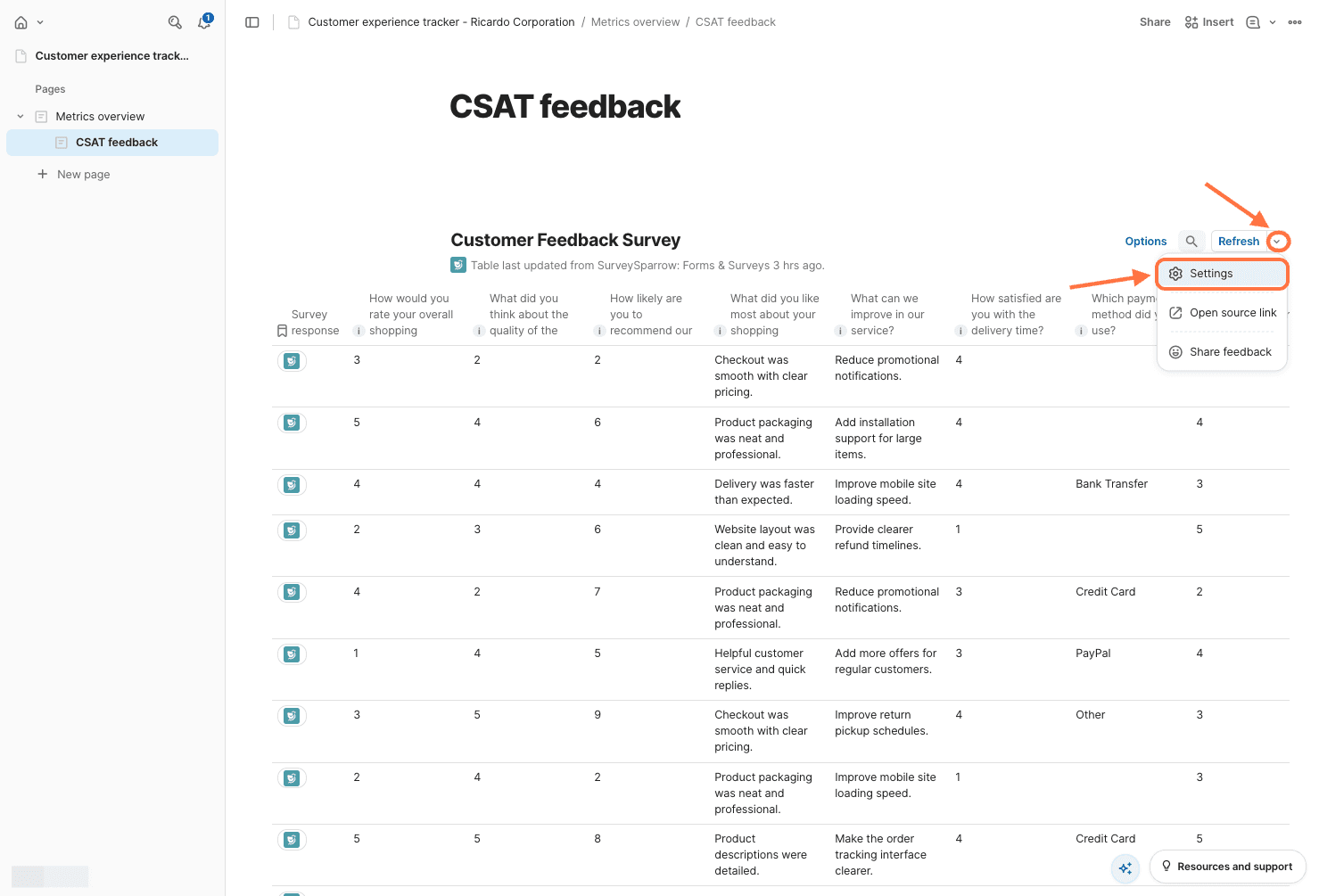This screenshot has height=896, width=1319.
Task: Open the more options ellipsis menu
Action: (x=1295, y=22)
